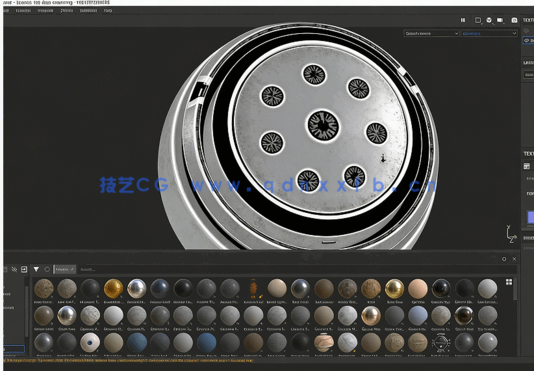
Task: Click the screenshot camera icon at top right
Action: tap(515, 20)
